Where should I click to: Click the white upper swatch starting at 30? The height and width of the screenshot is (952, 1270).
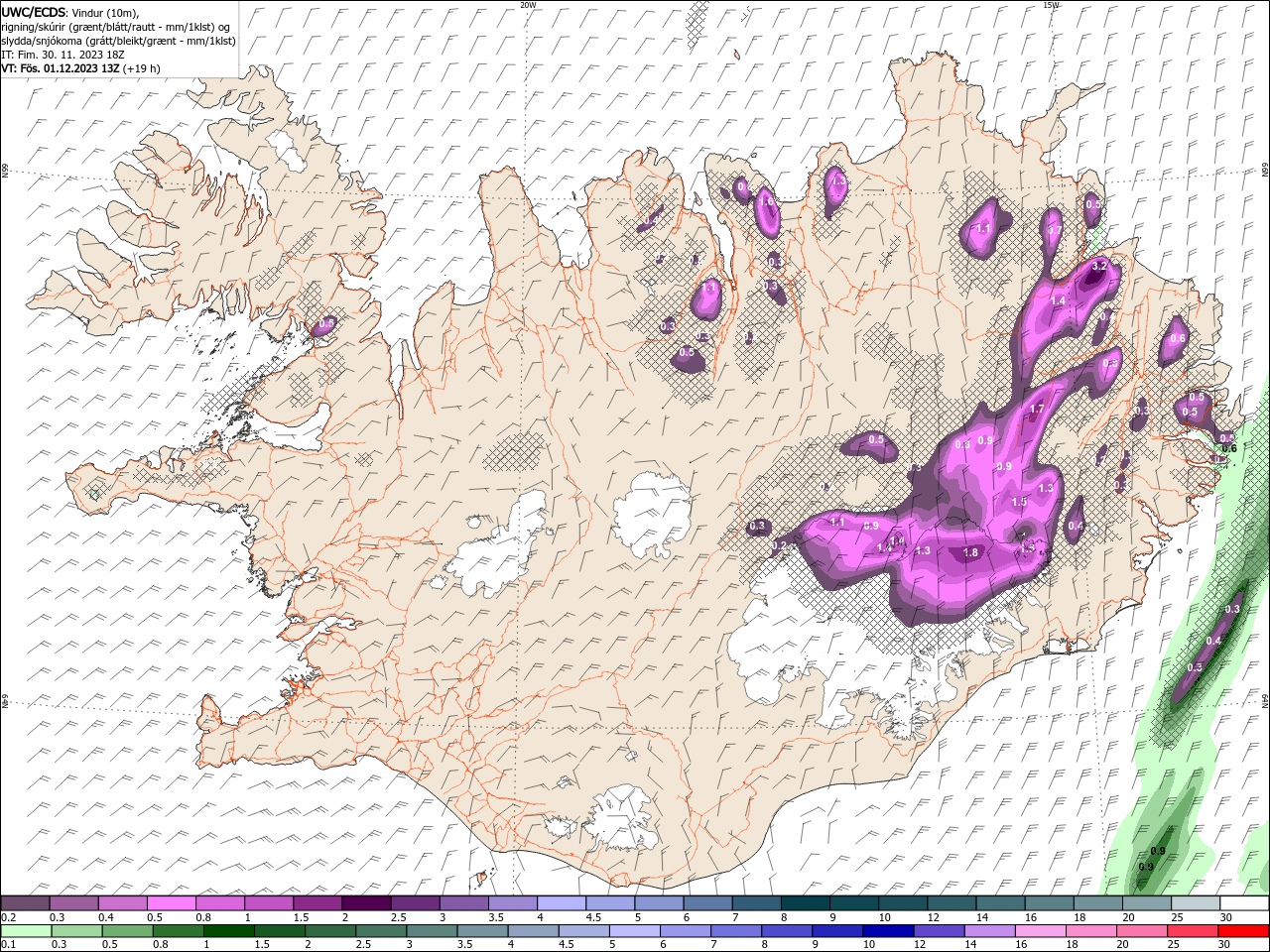pyautogui.click(x=1244, y=903)
